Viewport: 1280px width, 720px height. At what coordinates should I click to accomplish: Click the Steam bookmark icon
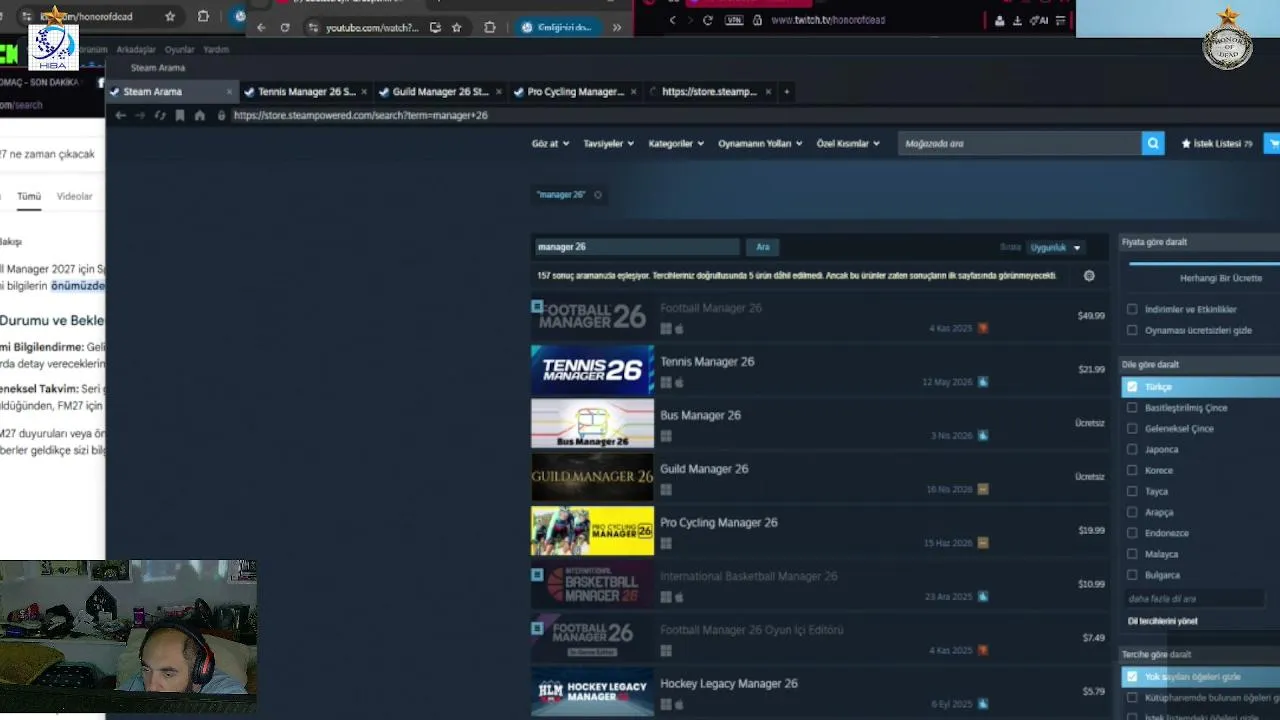tap(180, 116)
